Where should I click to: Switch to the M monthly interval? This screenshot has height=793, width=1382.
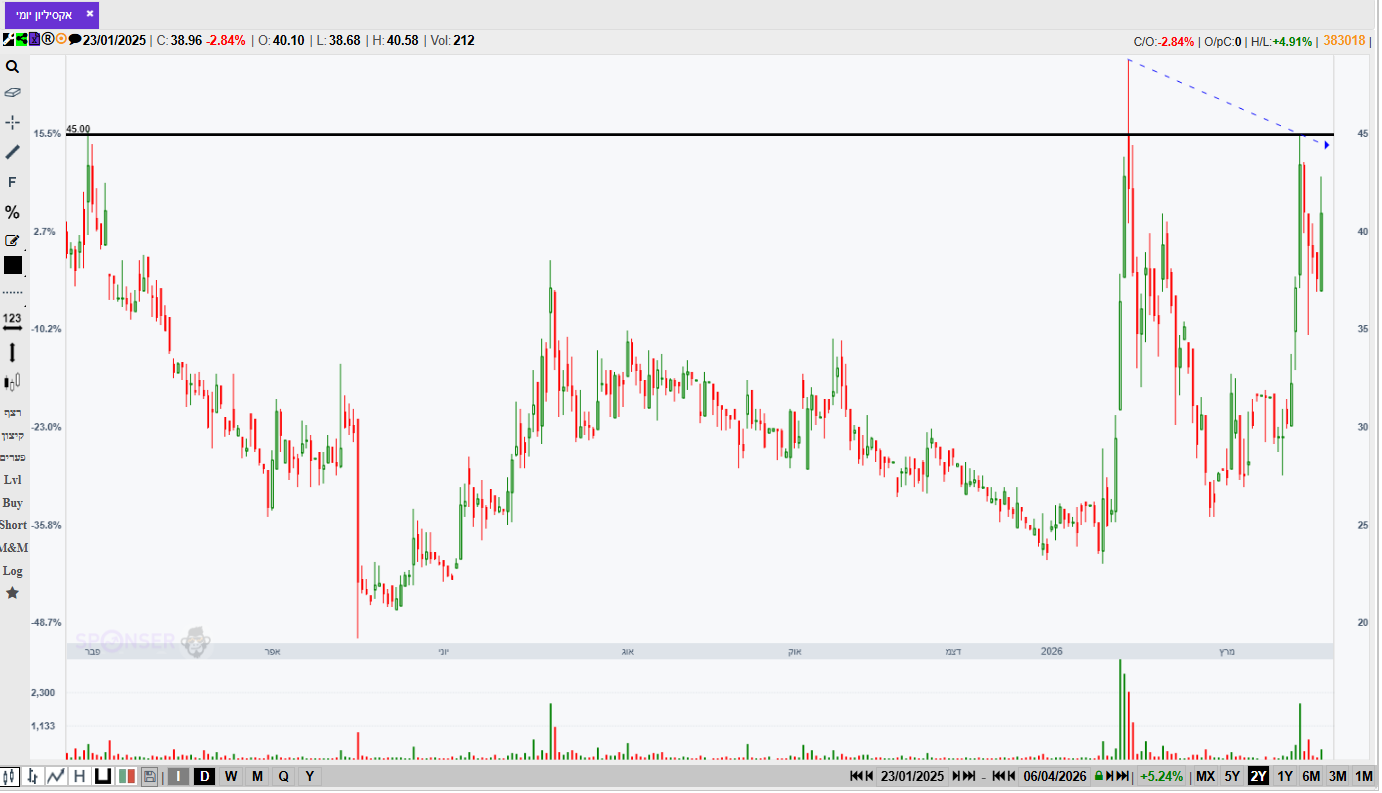click(x=257, y=776)
